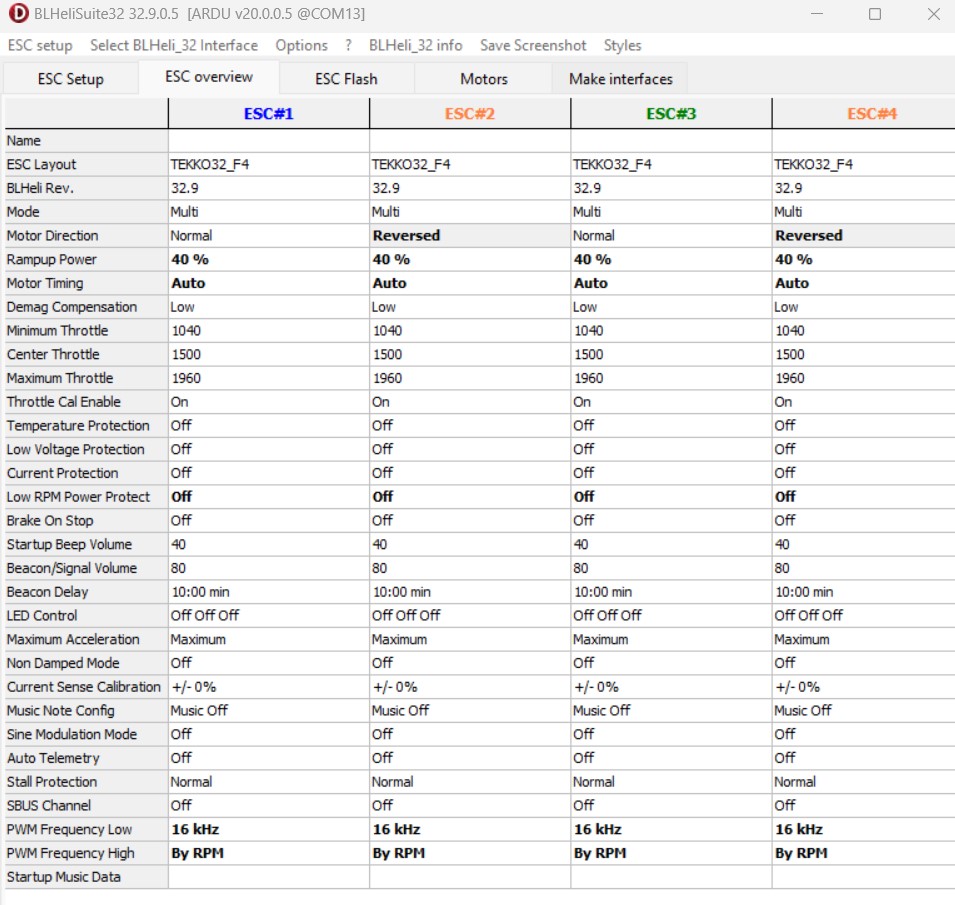The height and width of the screenshot is (905, 955).
Task: Click Save Screenshot in the menu bar
Action: 533,46
